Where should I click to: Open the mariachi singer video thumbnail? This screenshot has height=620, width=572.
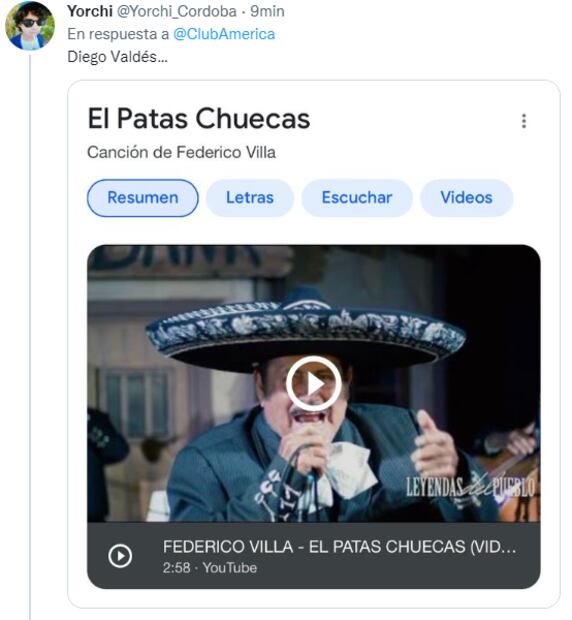[314, 384]
